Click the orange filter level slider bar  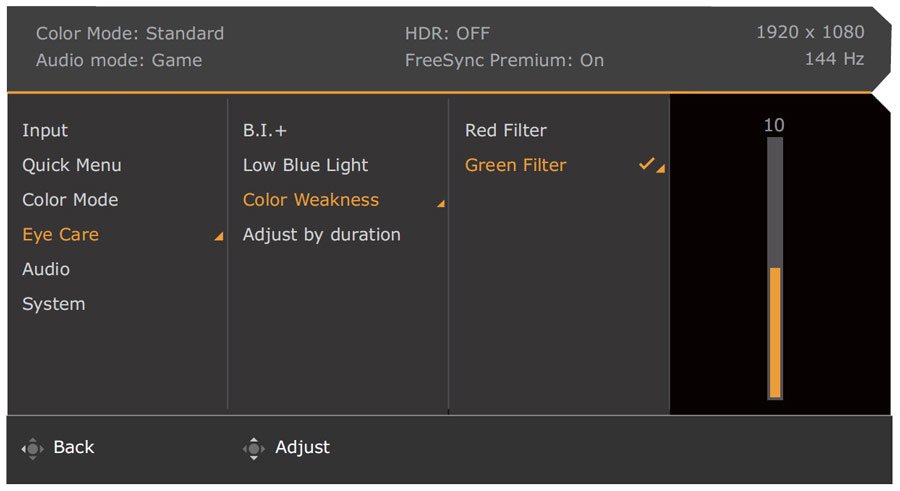point(775,333)
